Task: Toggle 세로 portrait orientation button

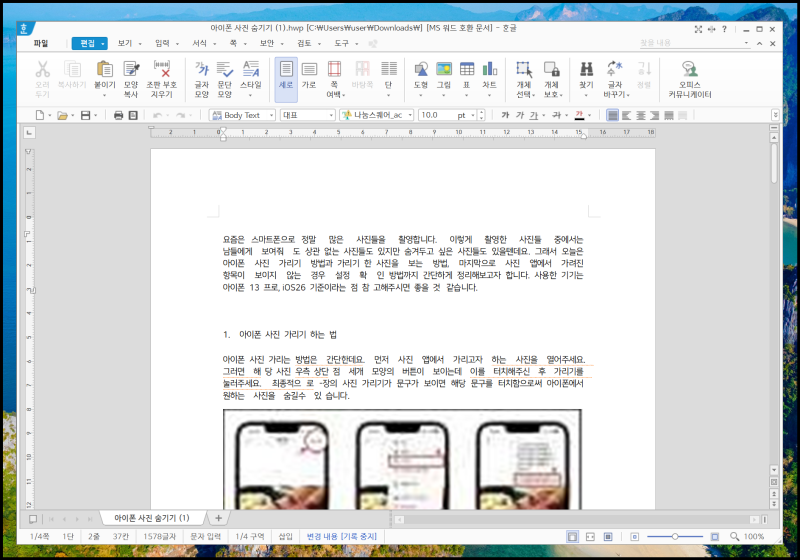Action: tap(286, 80)
